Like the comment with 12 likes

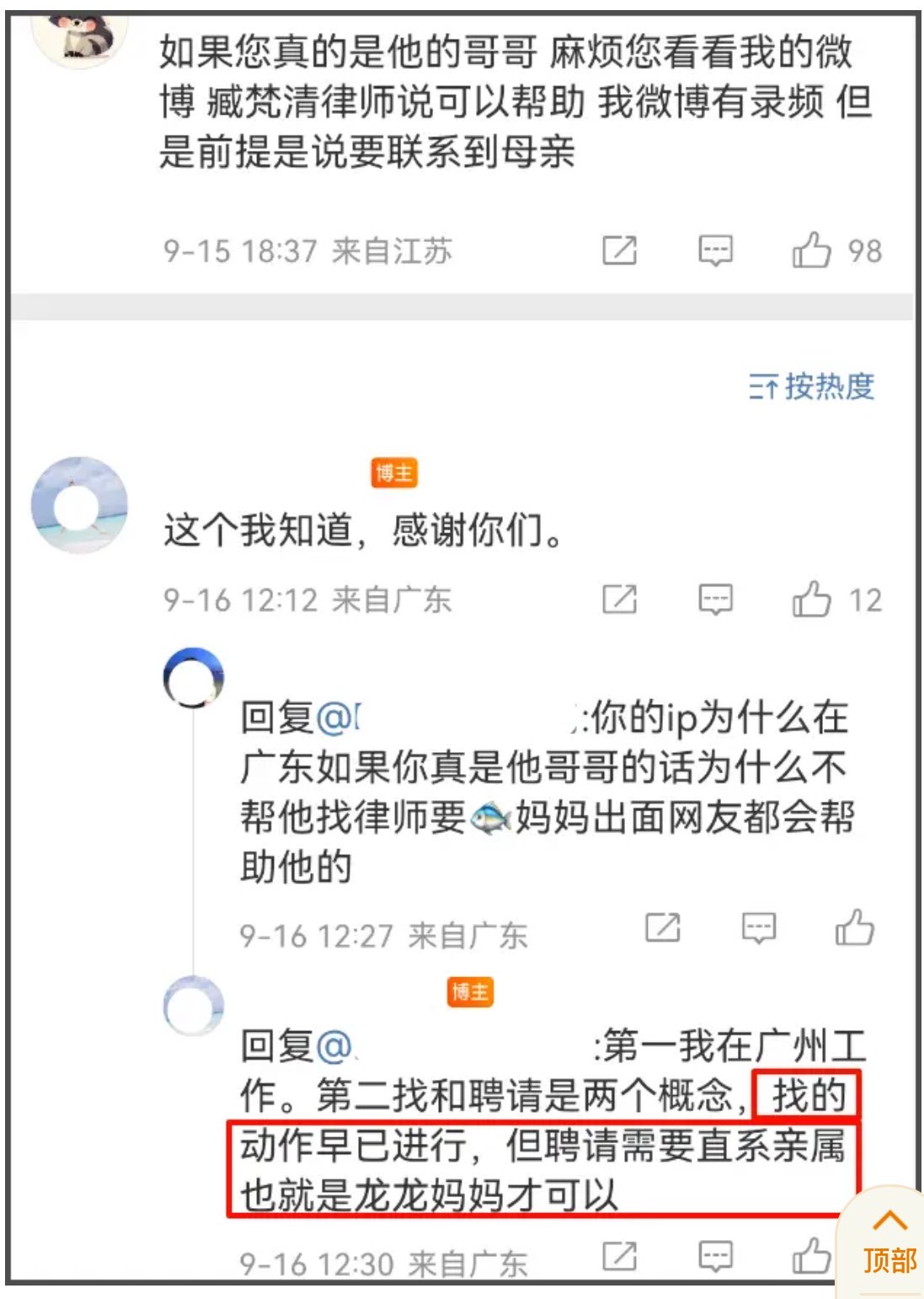point(811,599)
